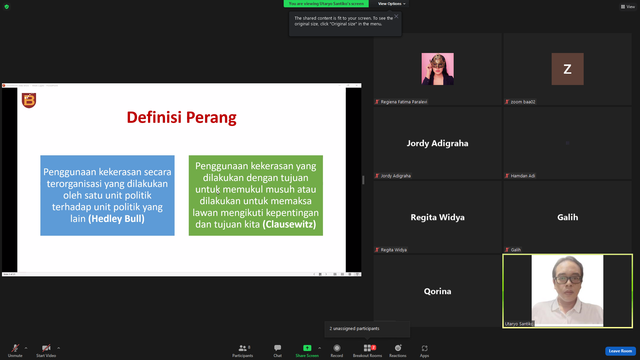This screenshot has height=360, width=640.
Task: Open Breakout Rooms
Action: point(367,350)
